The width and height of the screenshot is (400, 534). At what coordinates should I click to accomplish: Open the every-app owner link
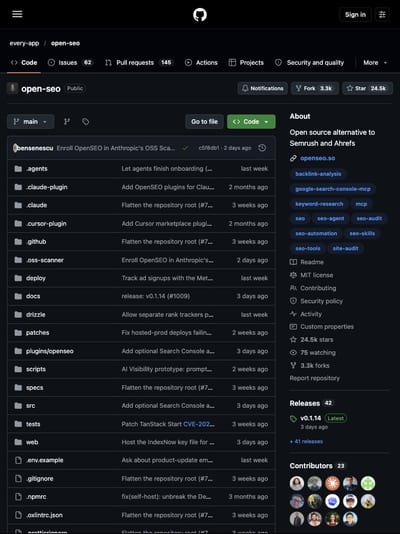click(x=24, y=43)
